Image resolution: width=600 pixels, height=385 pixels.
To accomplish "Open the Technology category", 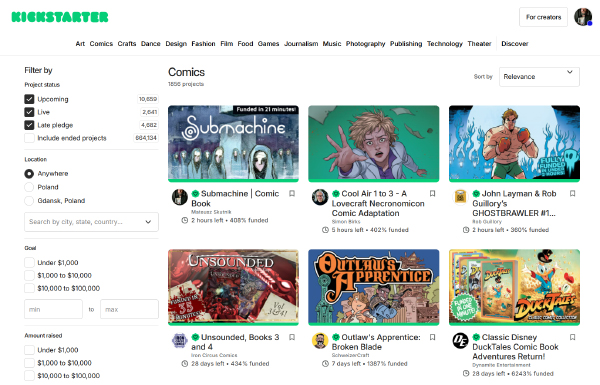I will (445, 44).
